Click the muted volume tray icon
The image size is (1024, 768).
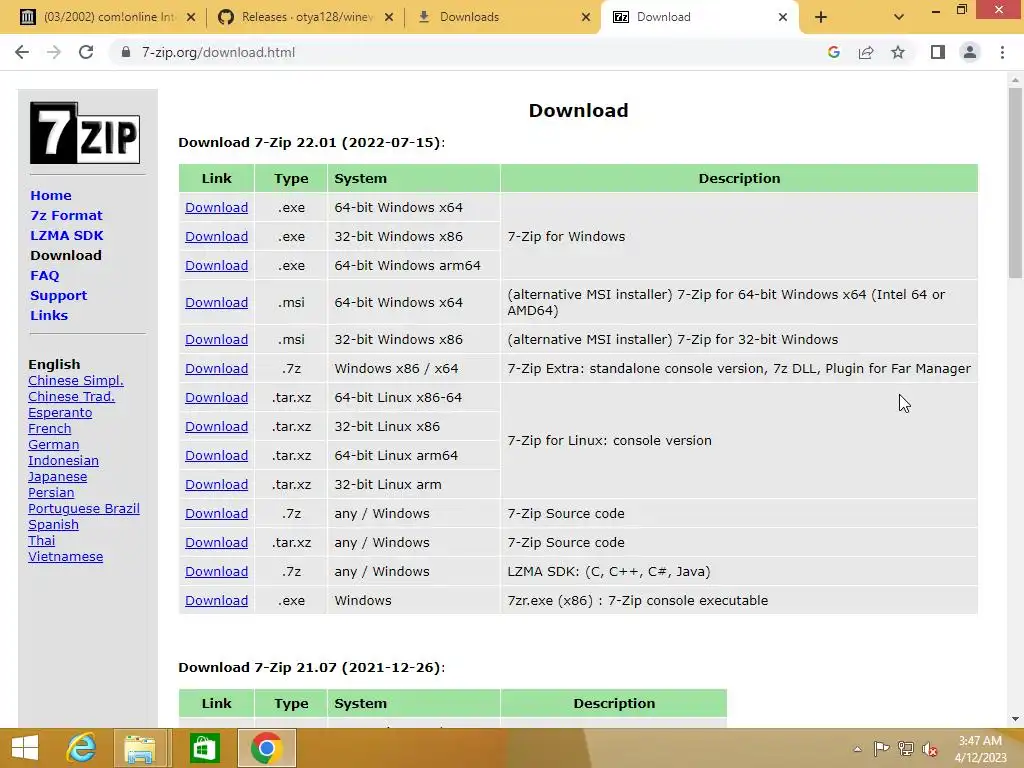(x=930, y=749)
